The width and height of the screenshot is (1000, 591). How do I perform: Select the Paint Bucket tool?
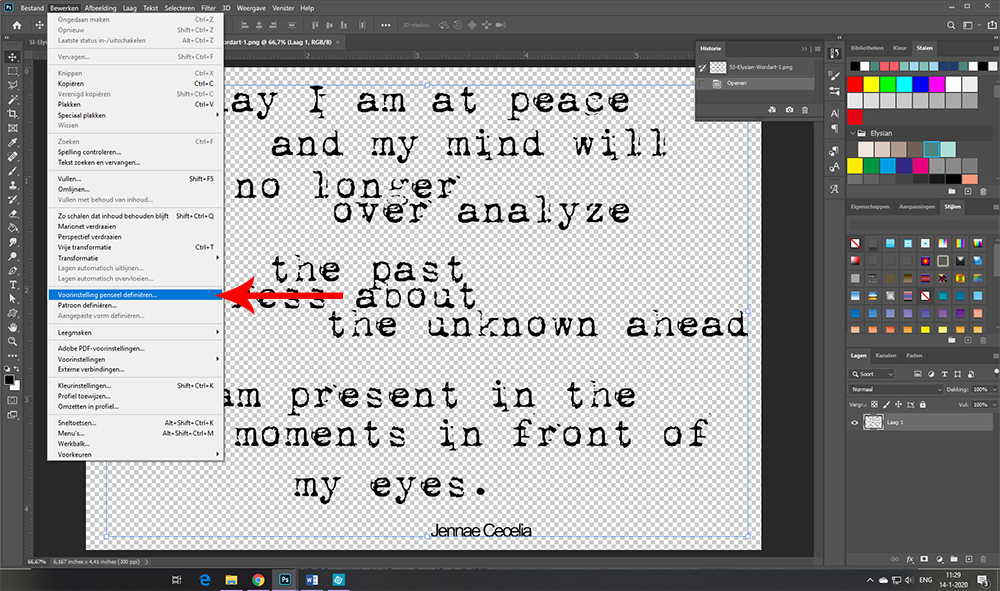click(12, 228)
